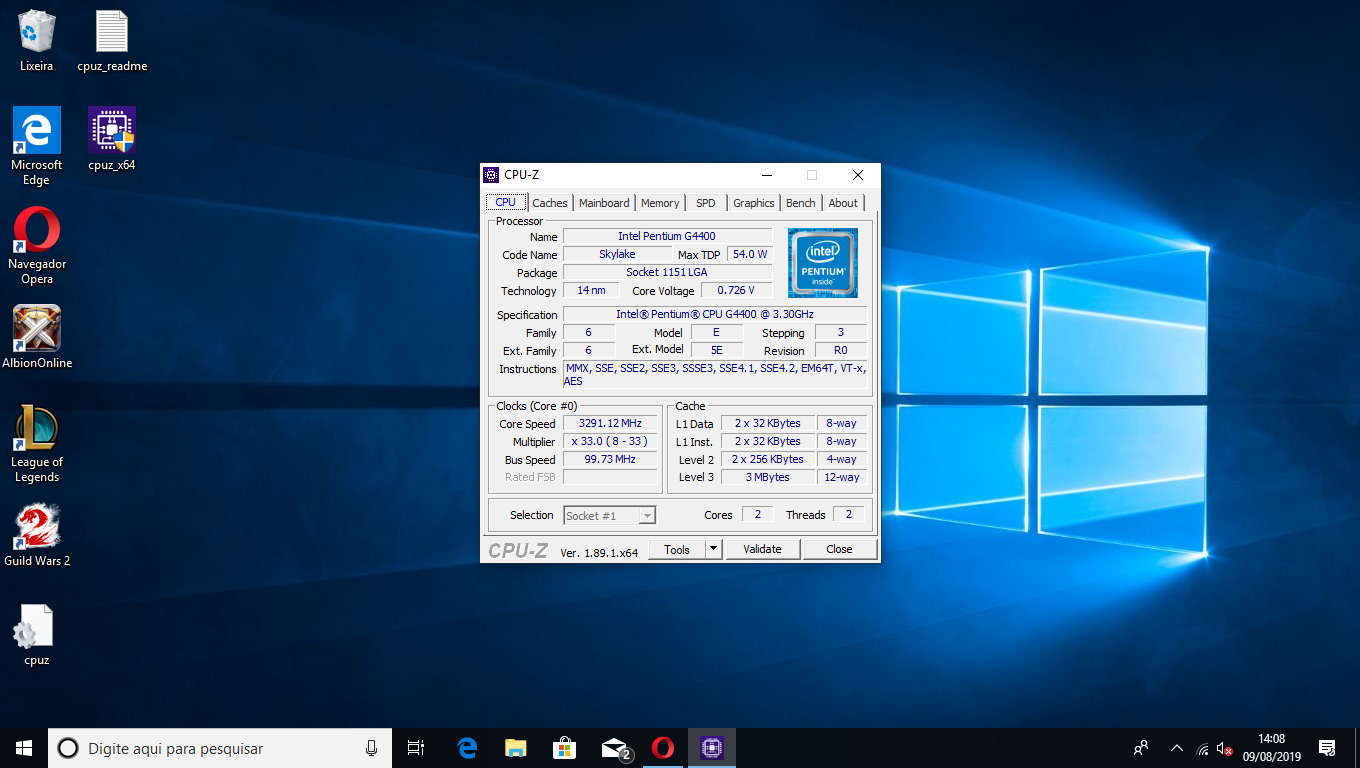Open File Explorer from the taskbar

click(x=516, y=748)
